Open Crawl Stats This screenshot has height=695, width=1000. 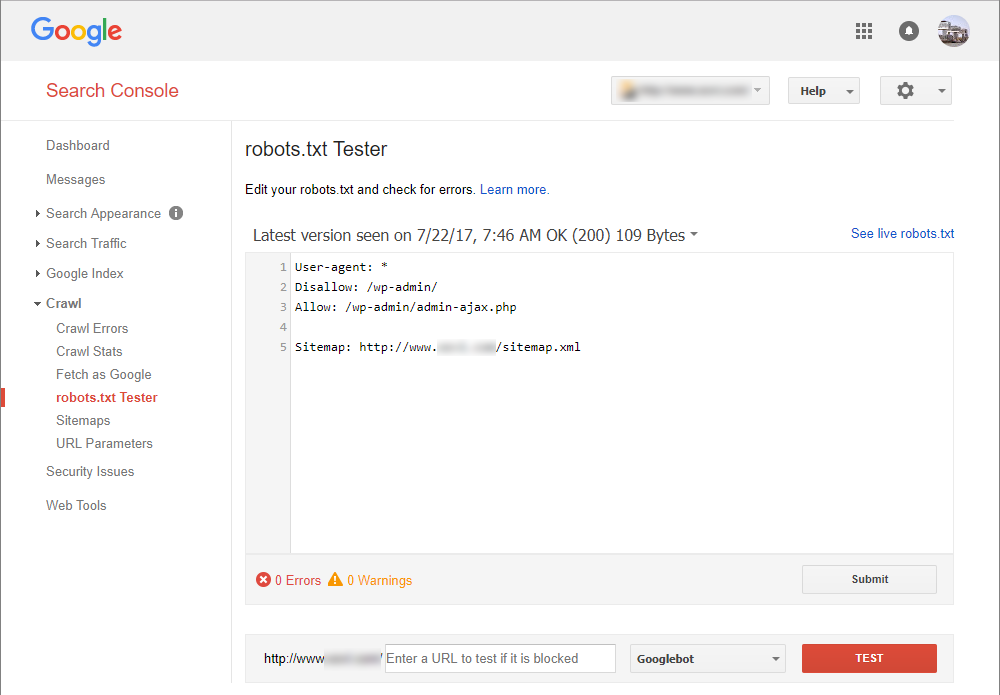coord(89,351)
